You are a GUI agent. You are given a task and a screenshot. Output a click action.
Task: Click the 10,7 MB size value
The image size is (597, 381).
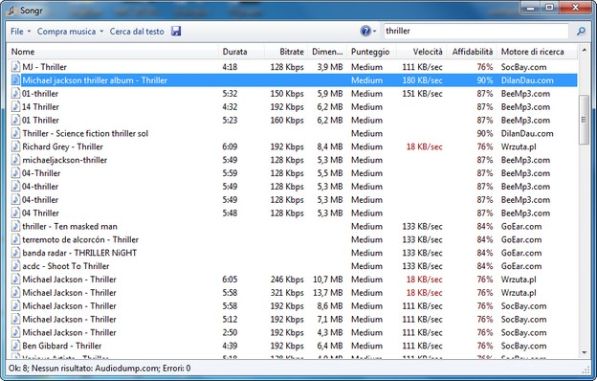pyautogui.click(x=328, y=279)
